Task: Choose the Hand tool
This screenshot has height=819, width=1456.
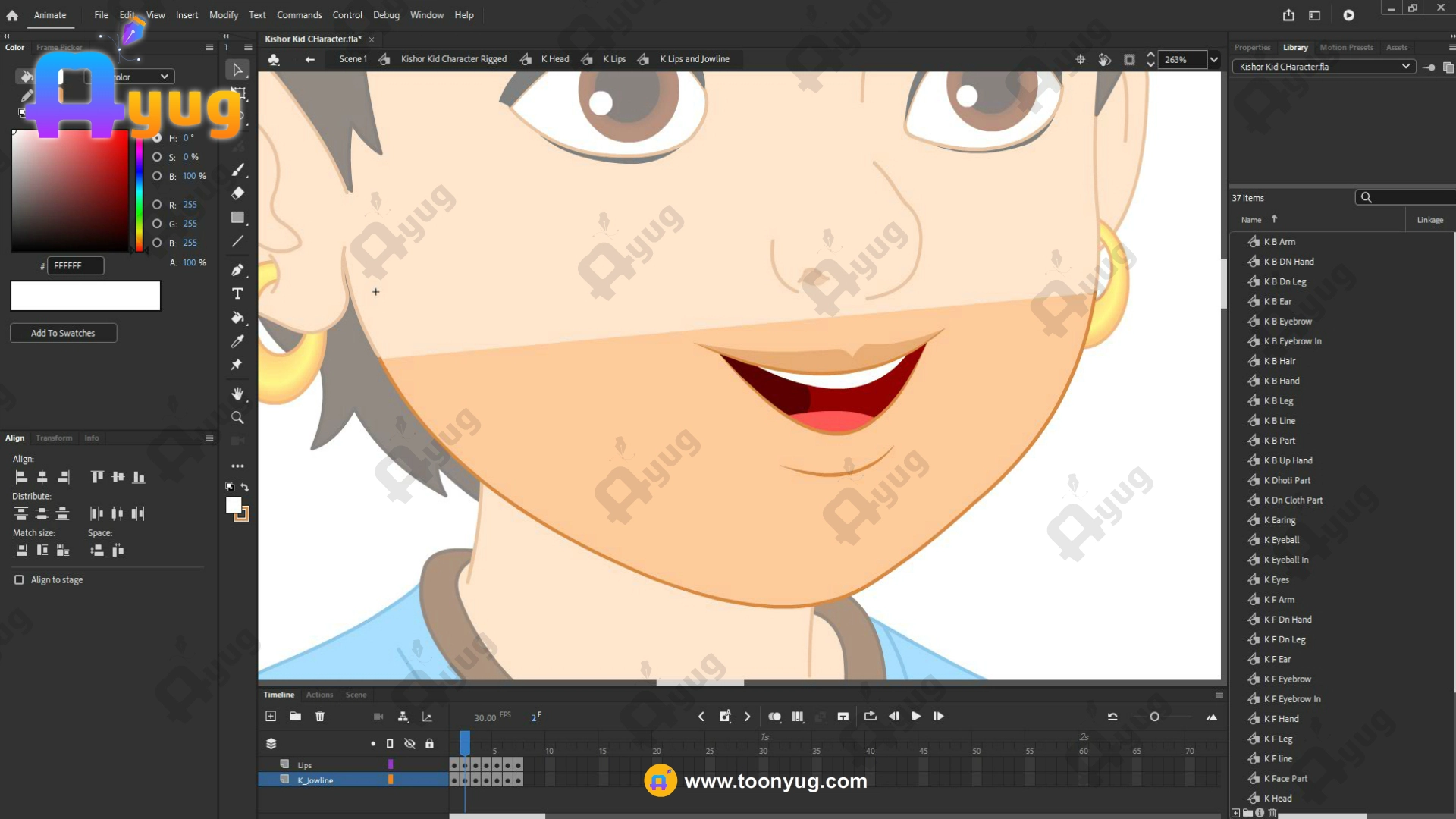Action: [x=237, y=394]
